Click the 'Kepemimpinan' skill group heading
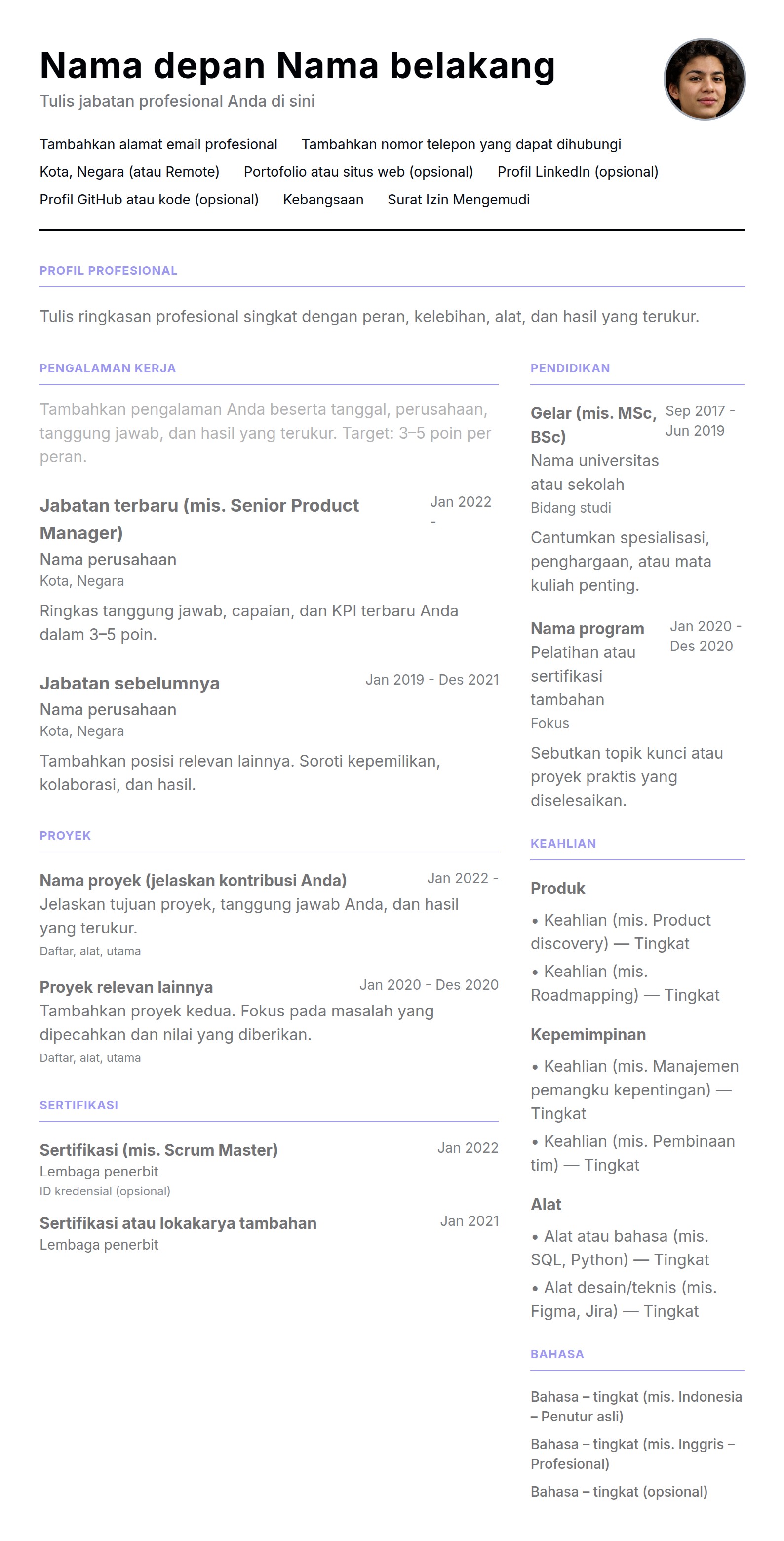This screenshot has height=1541, width=784. [588, 1034]
